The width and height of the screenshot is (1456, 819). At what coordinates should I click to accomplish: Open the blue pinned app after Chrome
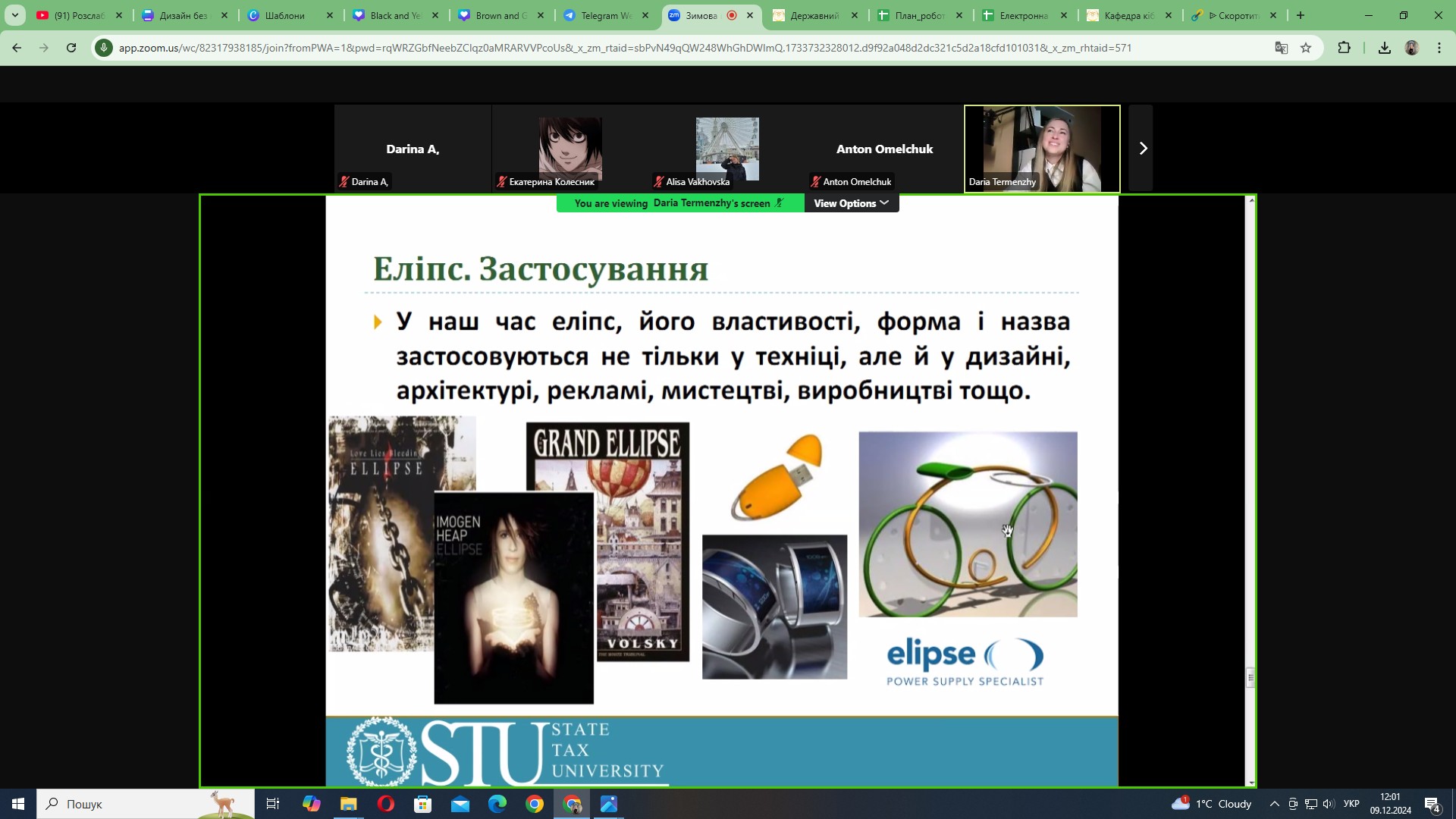(608, 804)
